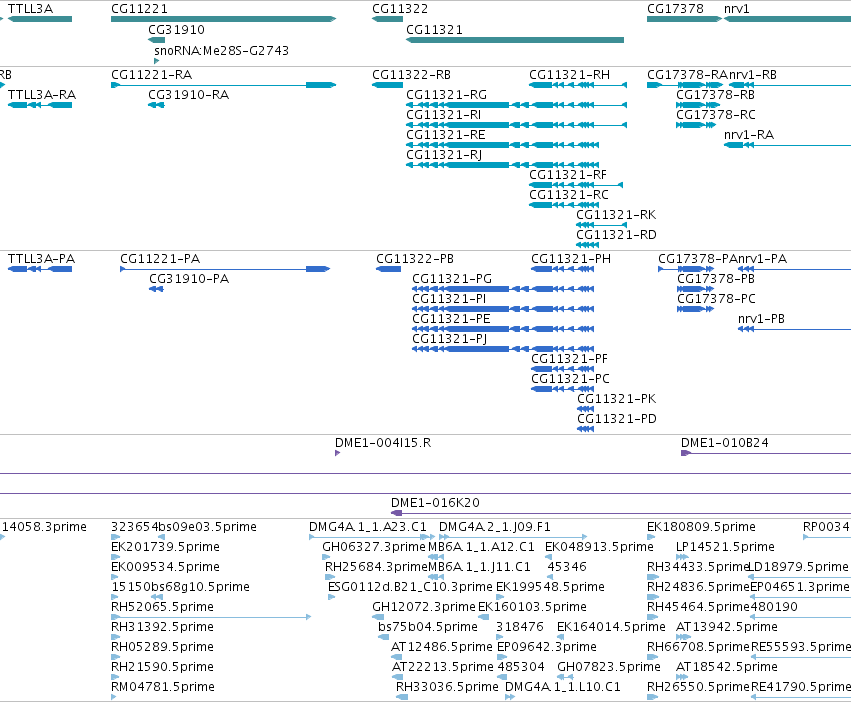Select transcript CG11321-RF
The height and width of the screenshot is (702, 851).
click(x=568, y=175)
